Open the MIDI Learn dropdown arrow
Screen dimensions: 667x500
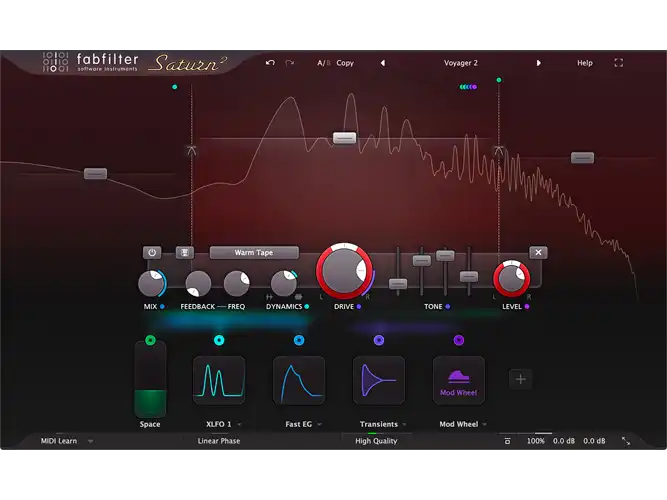pyautogui.click(x=91, y=441)
